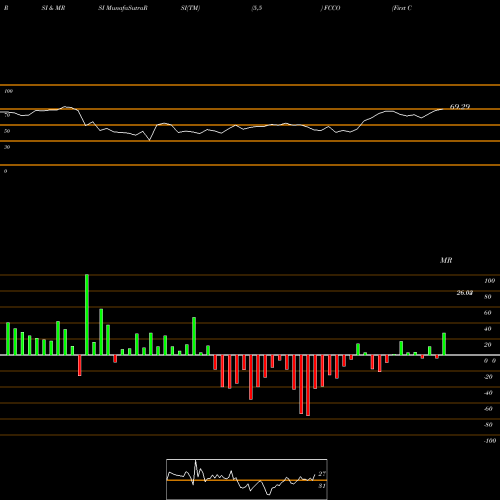Click the RSI axis label 50
This screenshot has width=500, height=500.
7,131
